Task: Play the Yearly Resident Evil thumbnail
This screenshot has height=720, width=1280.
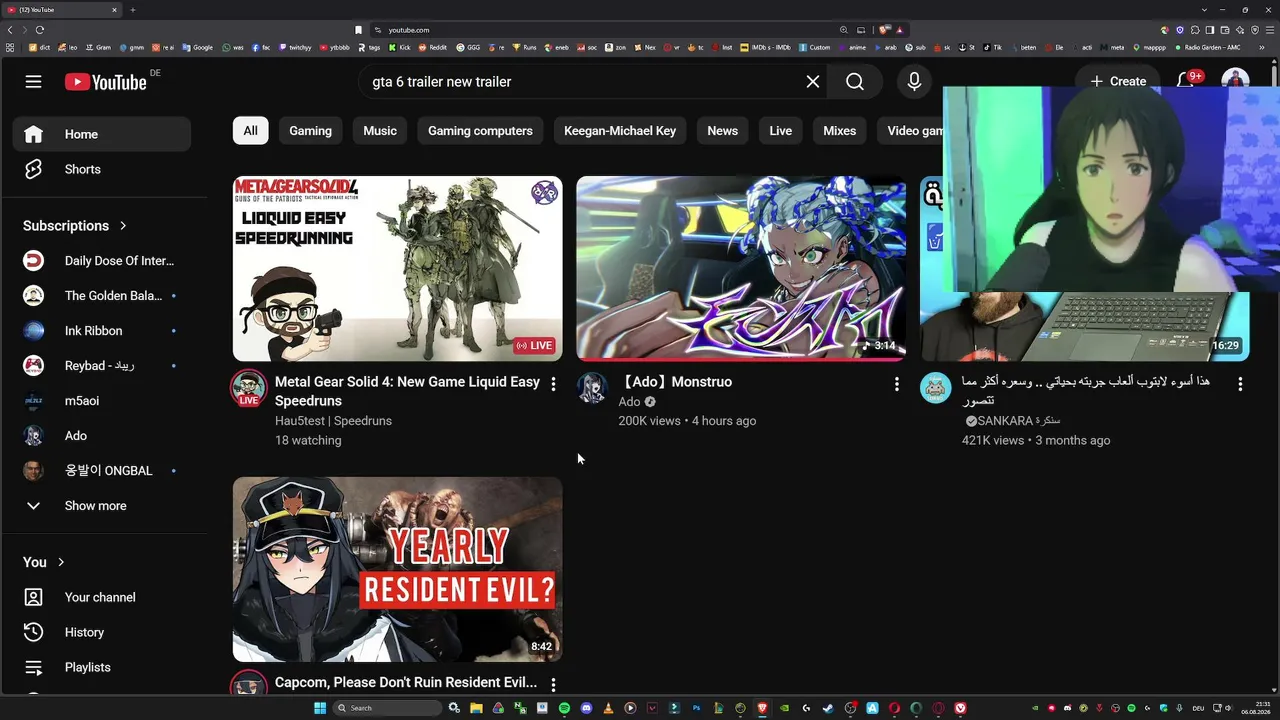Action: point(398,569)
